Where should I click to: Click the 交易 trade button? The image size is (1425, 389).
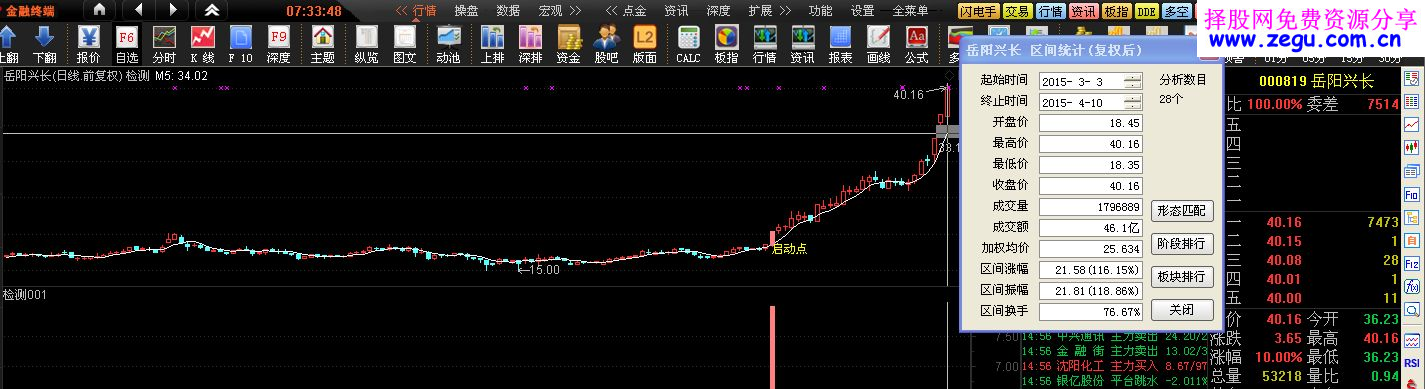tap(1017, 12)
